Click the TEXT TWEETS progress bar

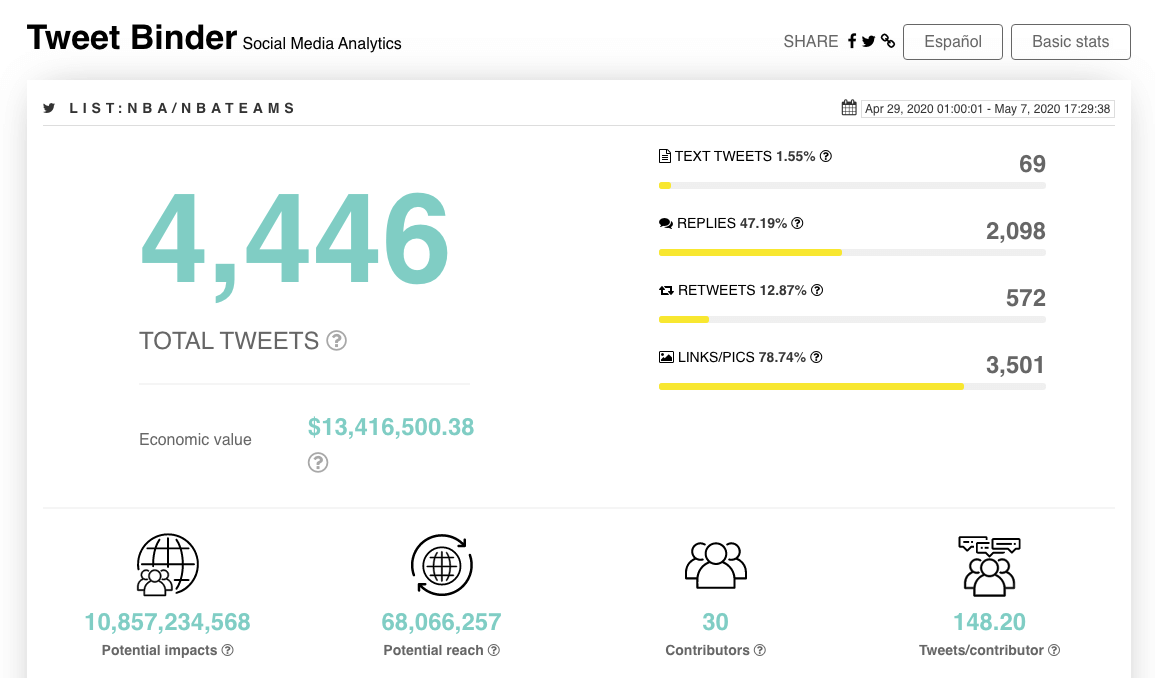click(852, 186)
